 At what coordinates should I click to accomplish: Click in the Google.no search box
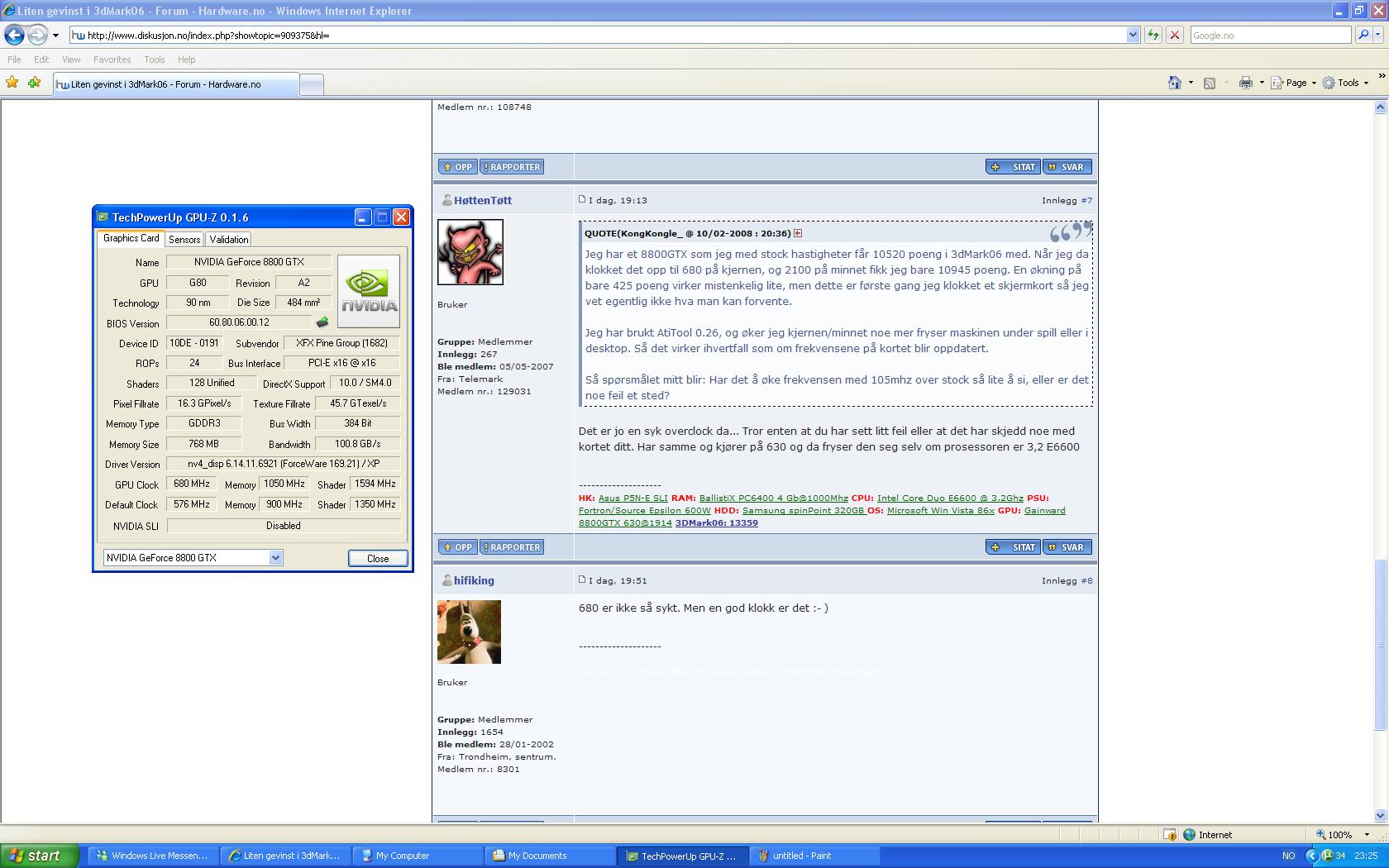coord(1270,35)
